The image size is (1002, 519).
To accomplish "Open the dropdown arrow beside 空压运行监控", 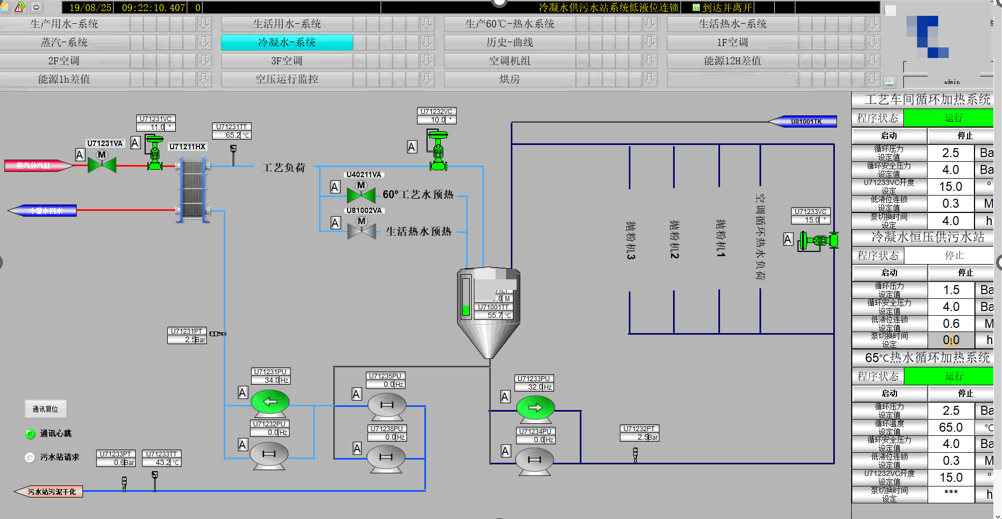I will [x=427, y=79].
